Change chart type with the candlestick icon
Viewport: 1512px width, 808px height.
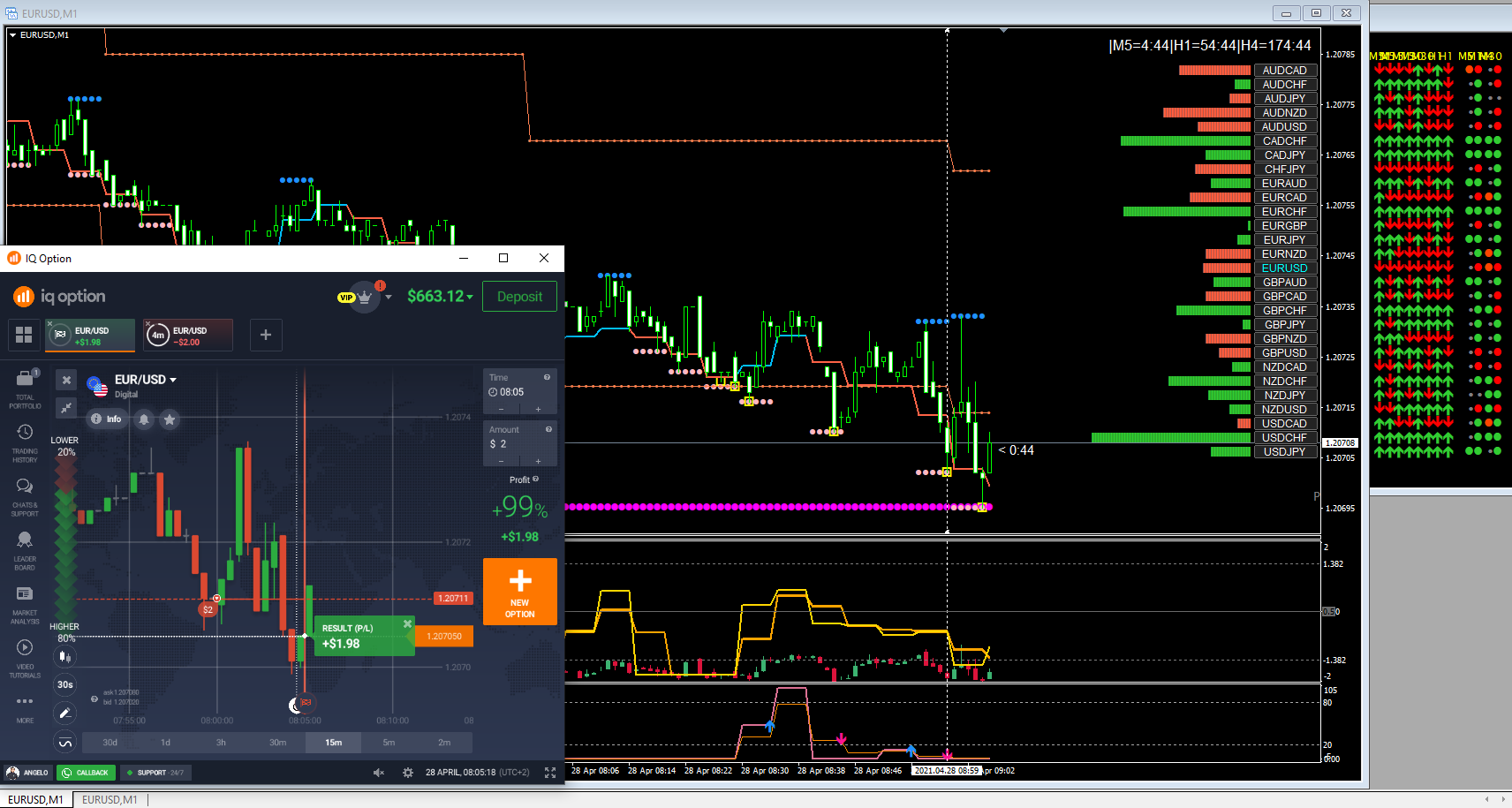tap(64, 657)
